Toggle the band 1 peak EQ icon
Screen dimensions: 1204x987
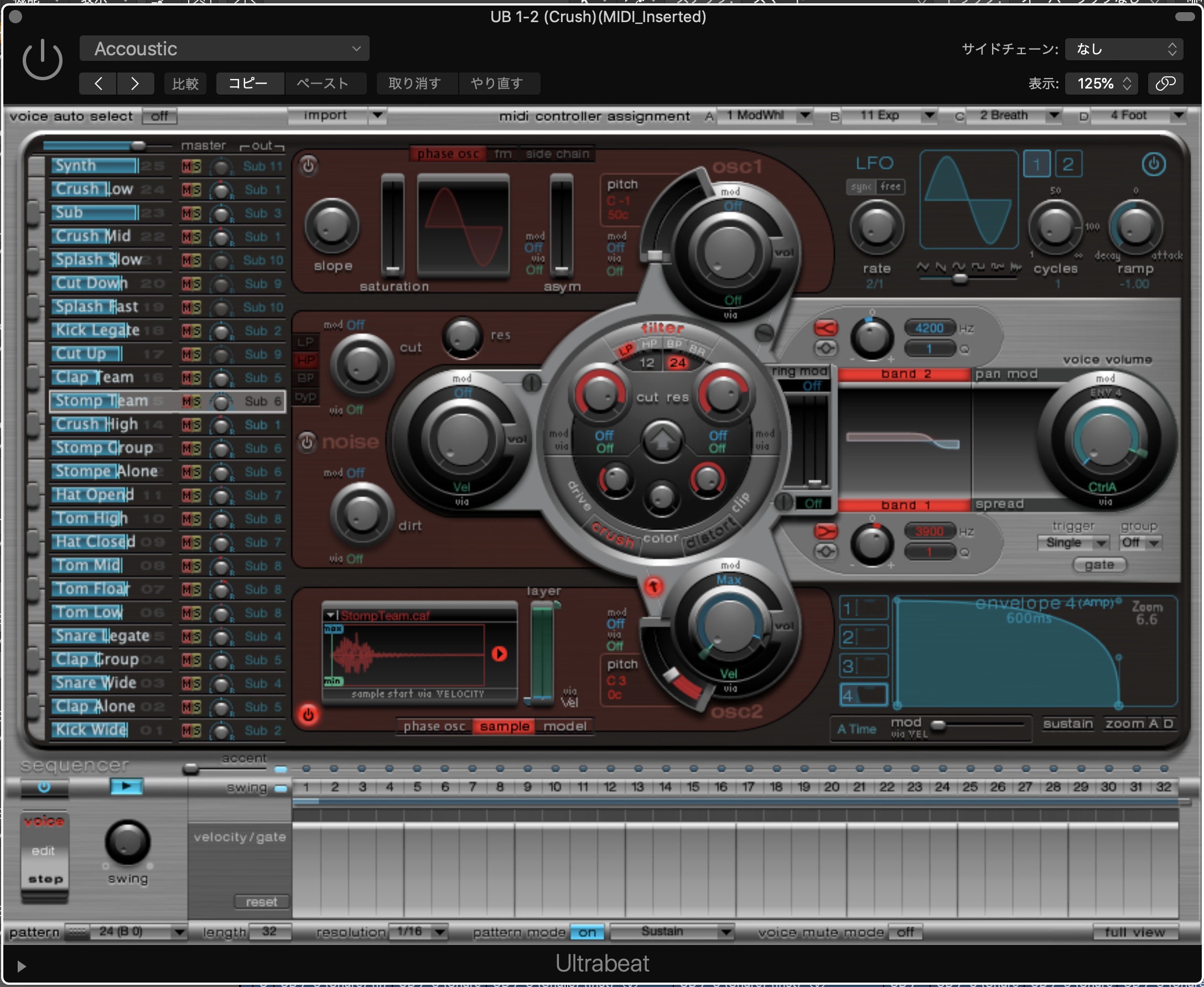click(826, 551)
